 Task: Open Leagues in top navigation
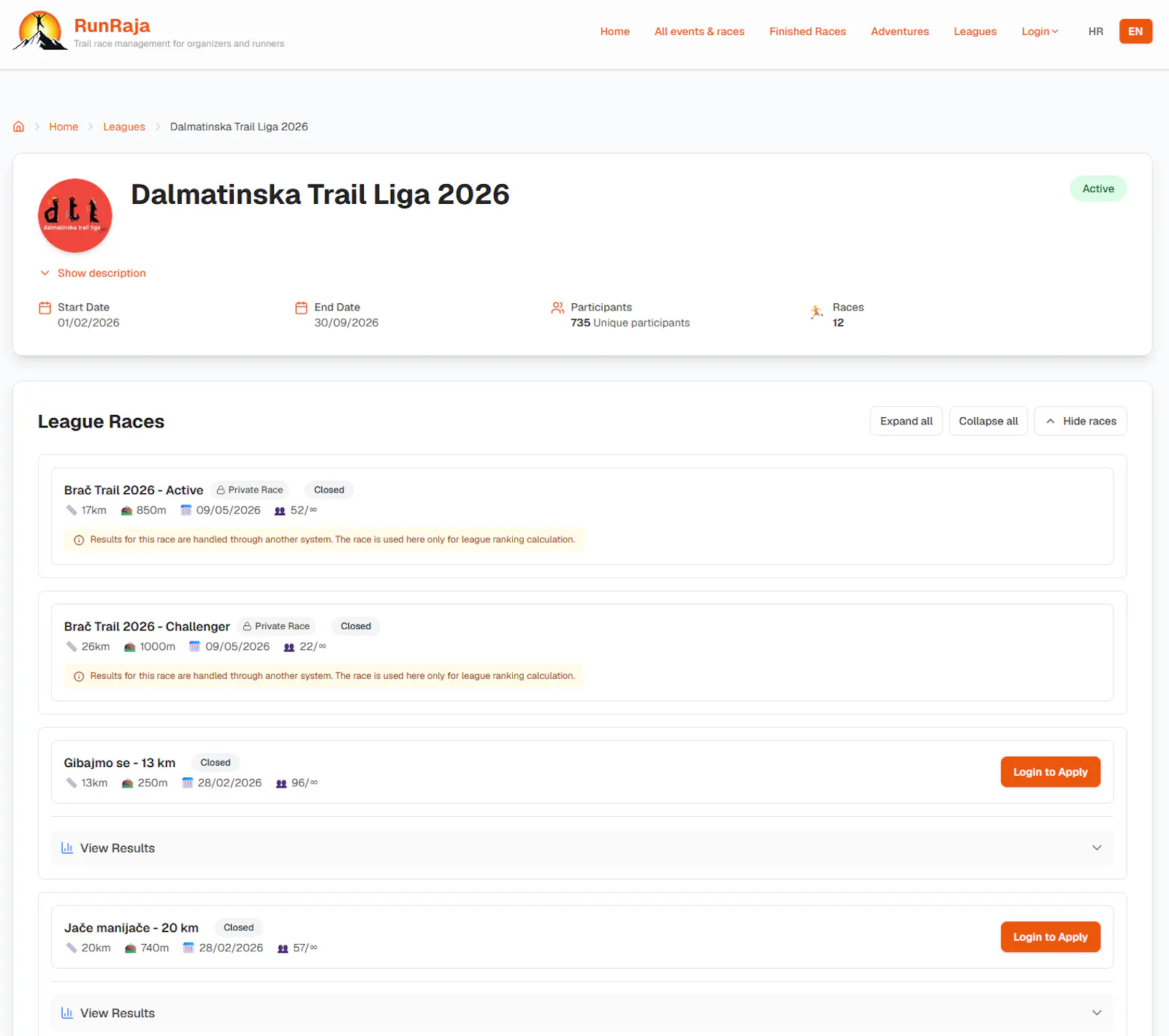(x=975, y=31)
